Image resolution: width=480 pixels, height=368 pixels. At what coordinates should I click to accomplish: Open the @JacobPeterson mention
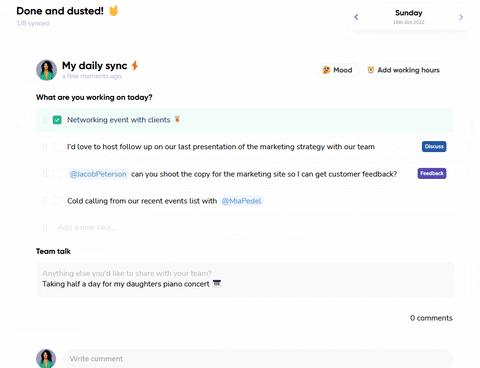[x=98, y=174]
